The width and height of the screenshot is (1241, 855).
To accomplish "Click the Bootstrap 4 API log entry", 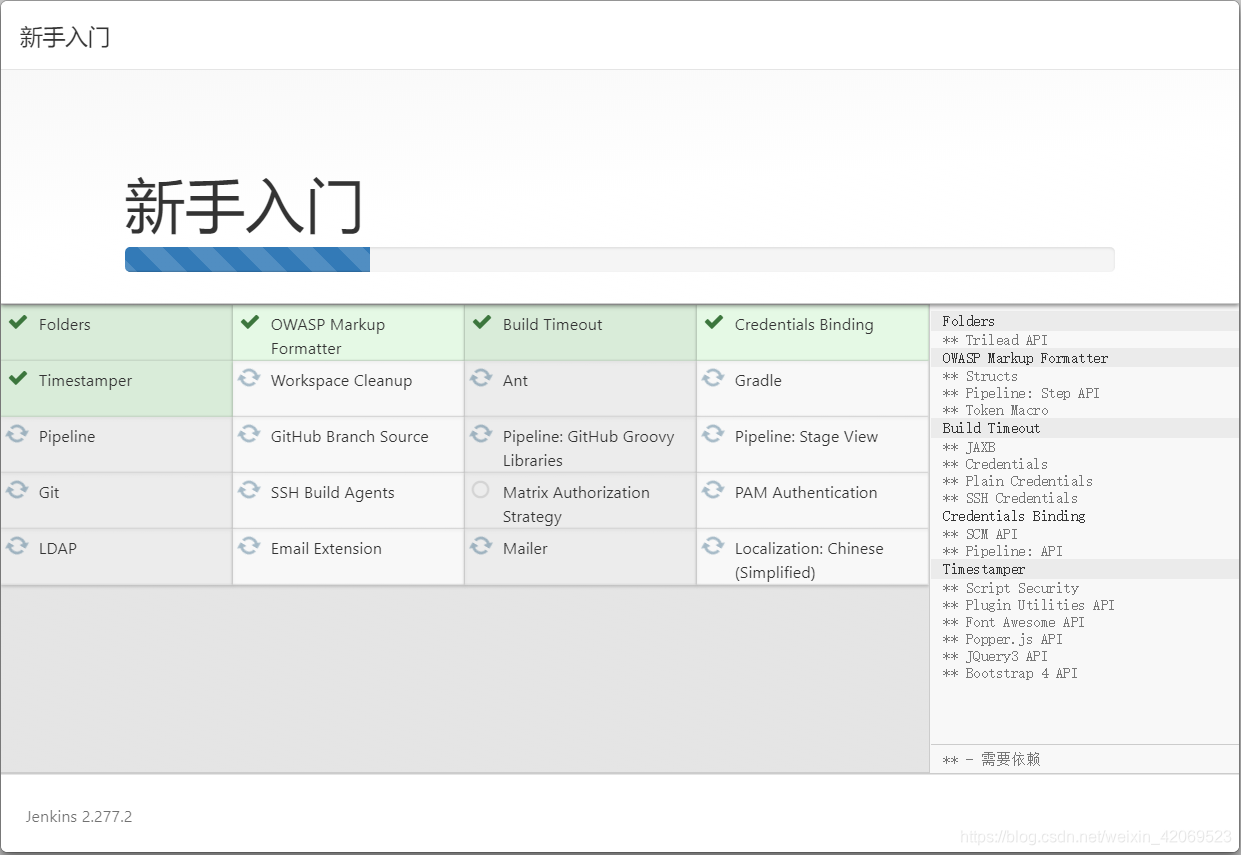I will [x=1010, y=673].
